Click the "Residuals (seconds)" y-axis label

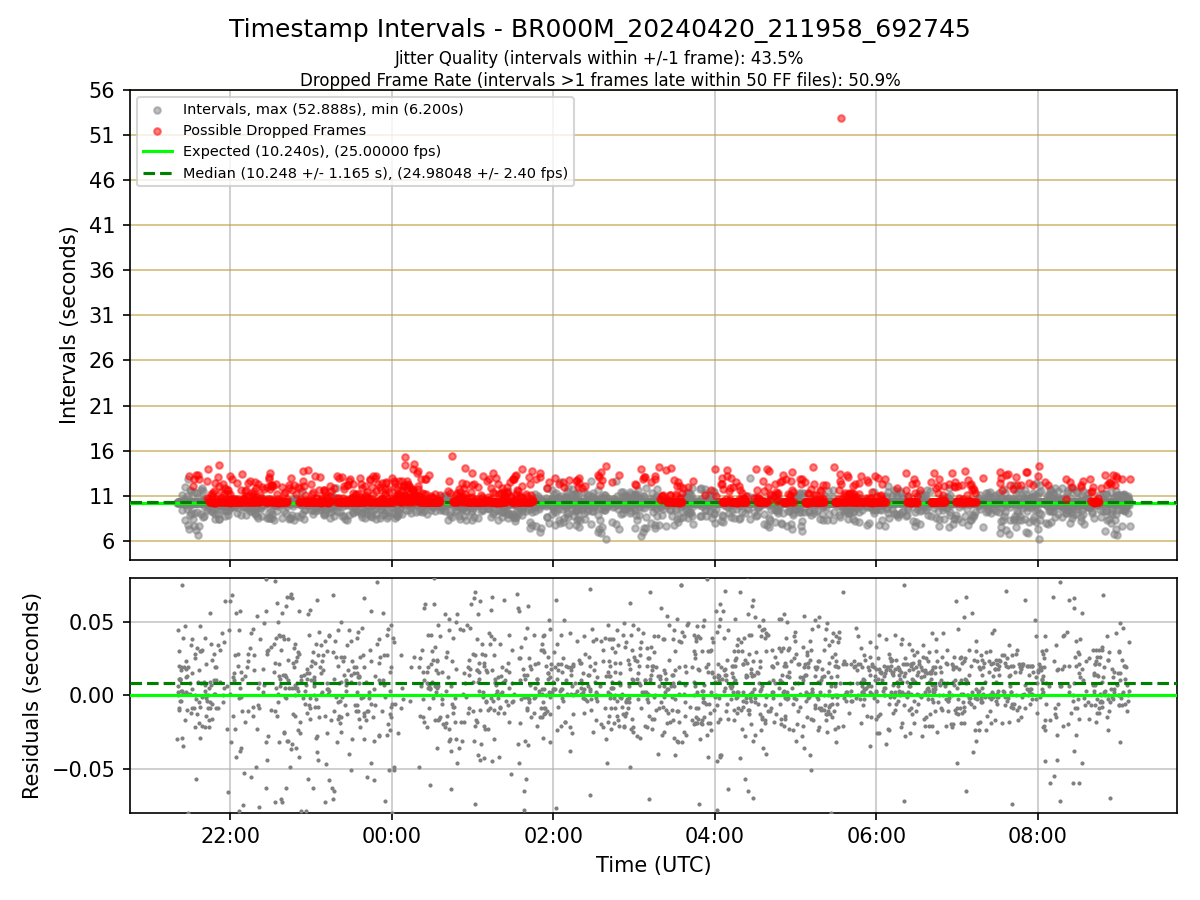(x=31, y=696)
